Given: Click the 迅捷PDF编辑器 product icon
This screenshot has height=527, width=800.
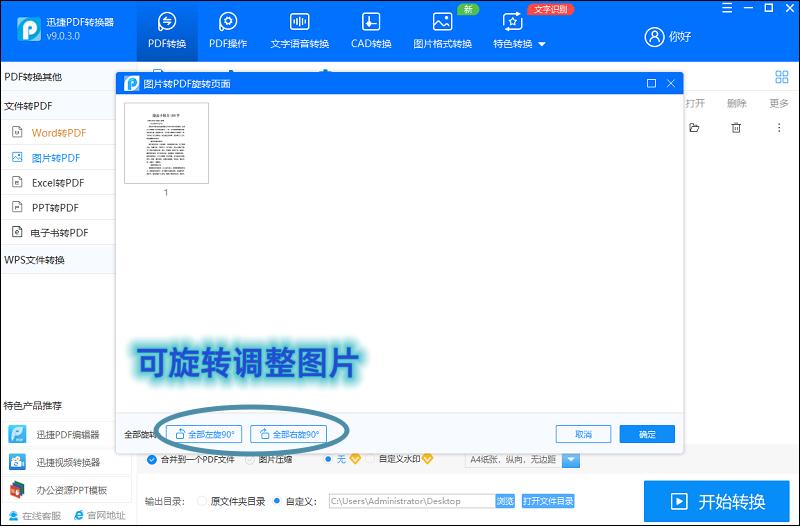Looking at the screenshot, I should click(x=17, y=434).
